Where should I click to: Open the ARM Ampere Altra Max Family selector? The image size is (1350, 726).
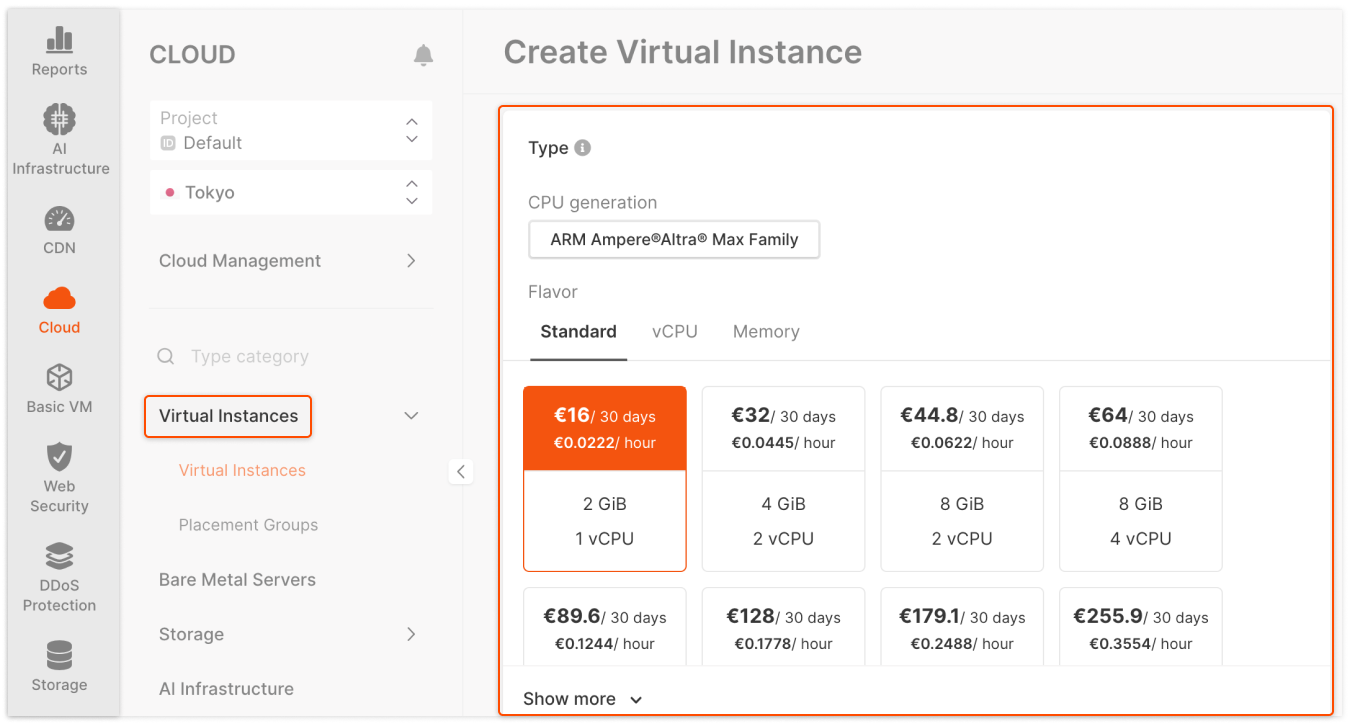pos(674,240)
